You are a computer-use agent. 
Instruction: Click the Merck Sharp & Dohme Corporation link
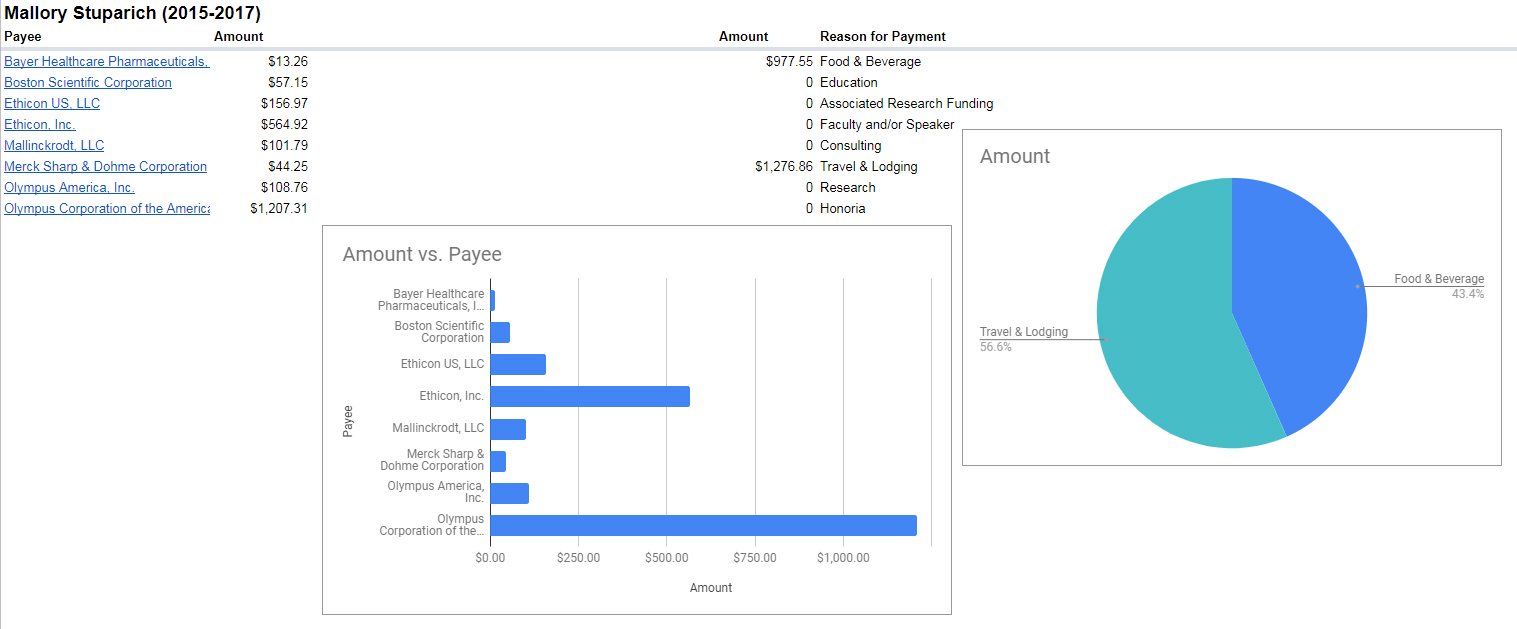[105, 167]
